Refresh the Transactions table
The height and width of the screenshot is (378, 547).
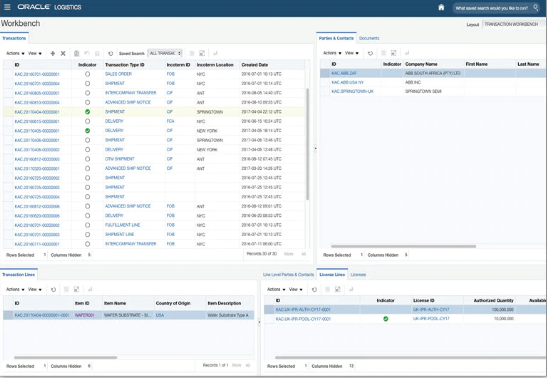pyautogui.click(x=111, y=53)
